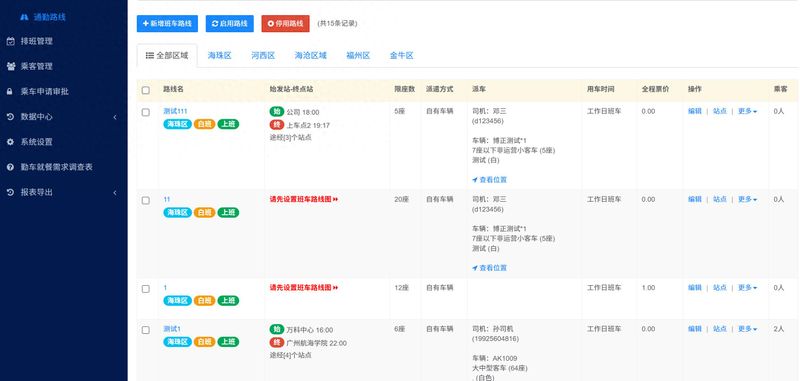Click the 始 start badge in 测试111 row
This screenshot has width=800, height=381.
(277, 112)
